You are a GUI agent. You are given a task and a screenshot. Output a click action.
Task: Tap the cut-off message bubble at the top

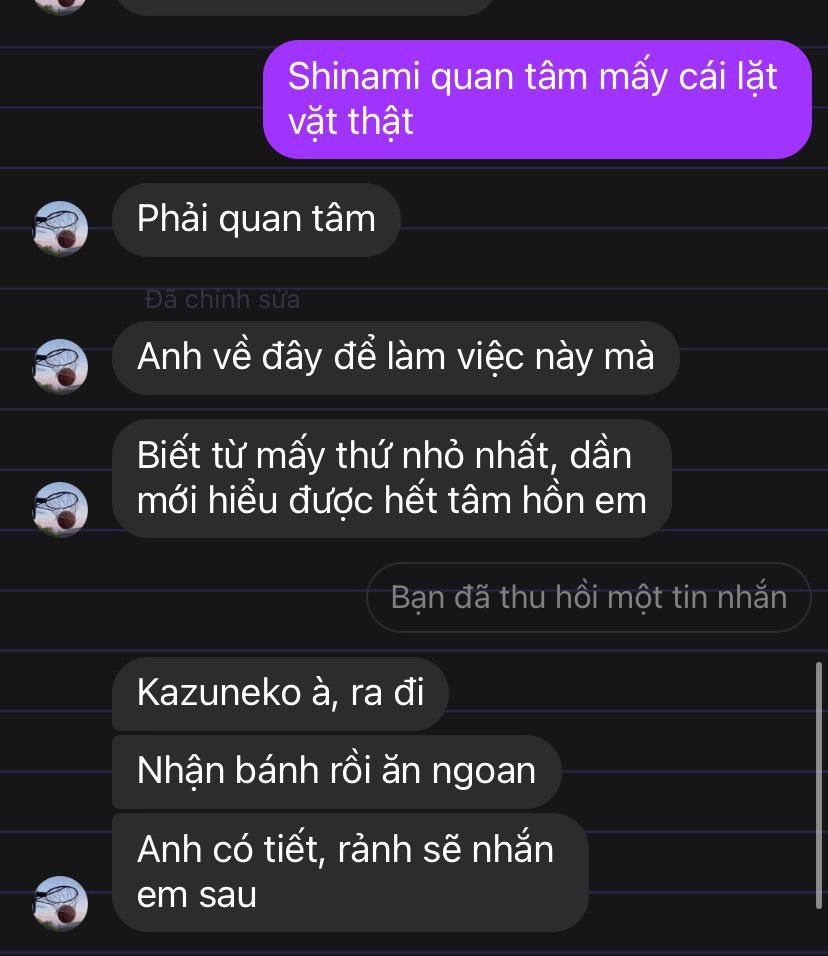pyautogui.click(x=305, y=7)
